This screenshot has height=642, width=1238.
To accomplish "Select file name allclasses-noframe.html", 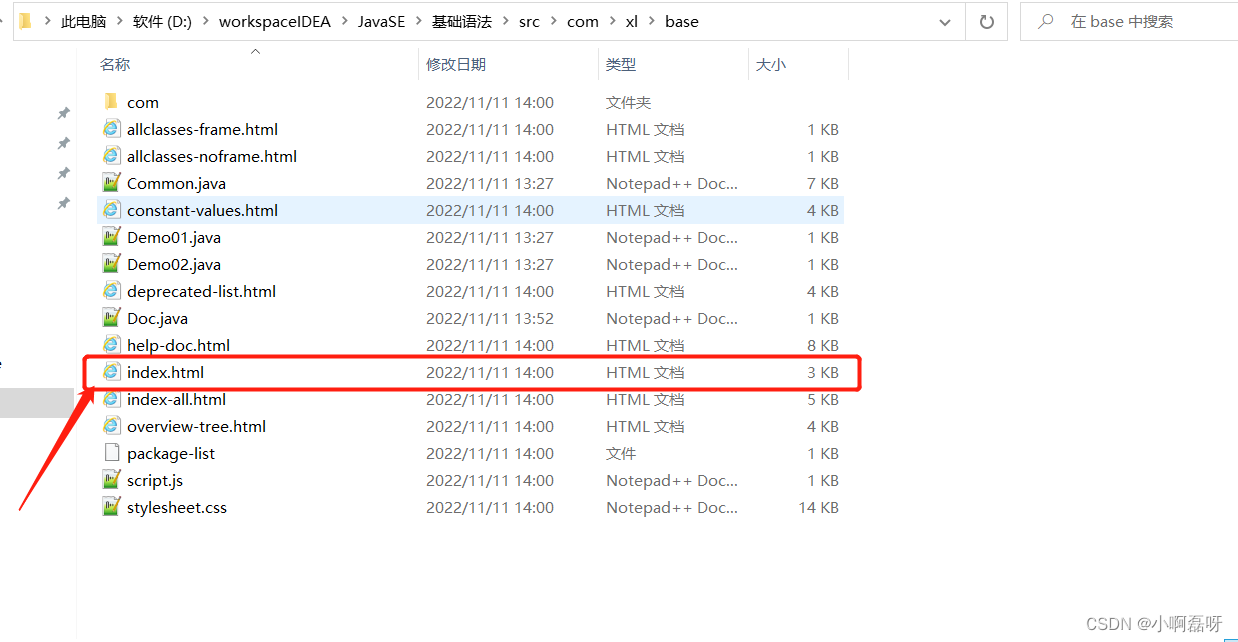I will pyautogui.click(x=212, y=156).
